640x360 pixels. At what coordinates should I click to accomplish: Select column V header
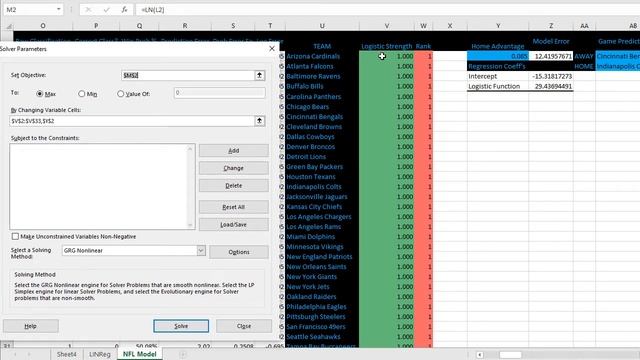387,26
